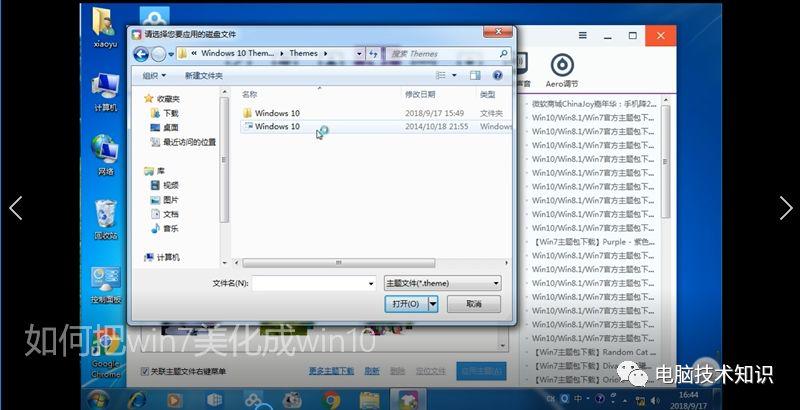Click the theme app news list scrollbar
The height and width of the screenshot is (410, 800).
pos(665,162)
